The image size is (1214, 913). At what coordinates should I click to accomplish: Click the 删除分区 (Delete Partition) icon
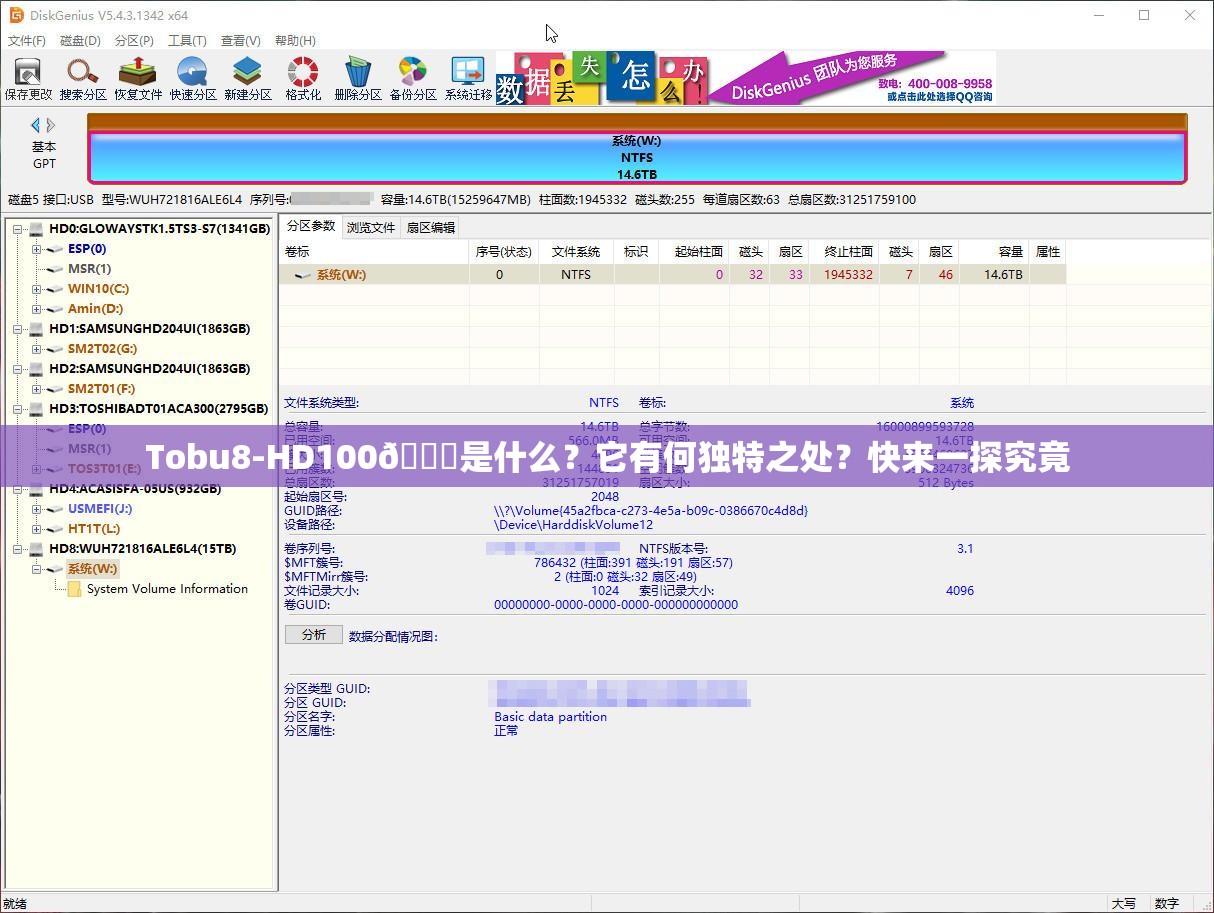point(357,77)
